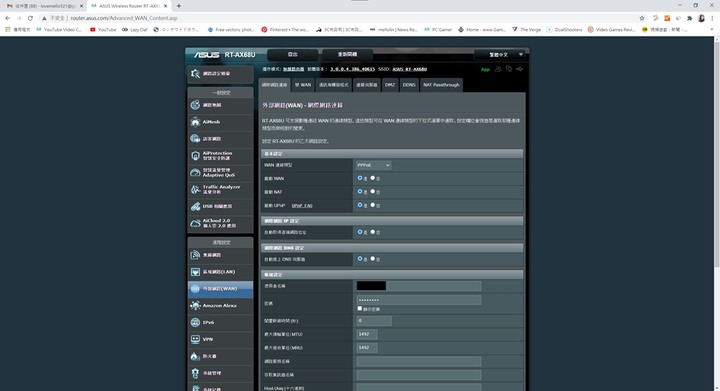Open the LAN settings sidebar item
720x391 pixels.
tap(220, 272)
